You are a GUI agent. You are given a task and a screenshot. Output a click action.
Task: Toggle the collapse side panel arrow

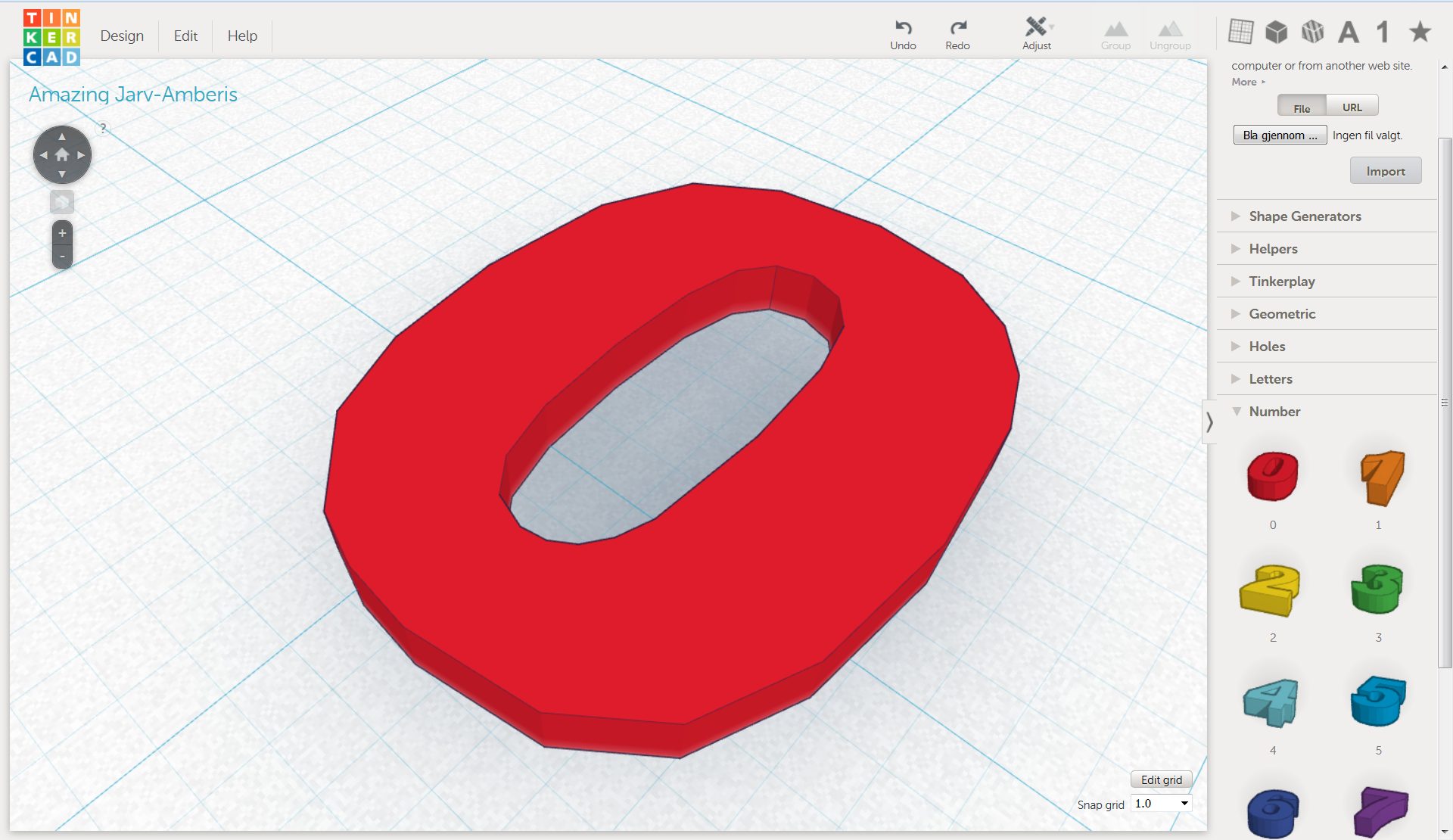click(1210, 421)
